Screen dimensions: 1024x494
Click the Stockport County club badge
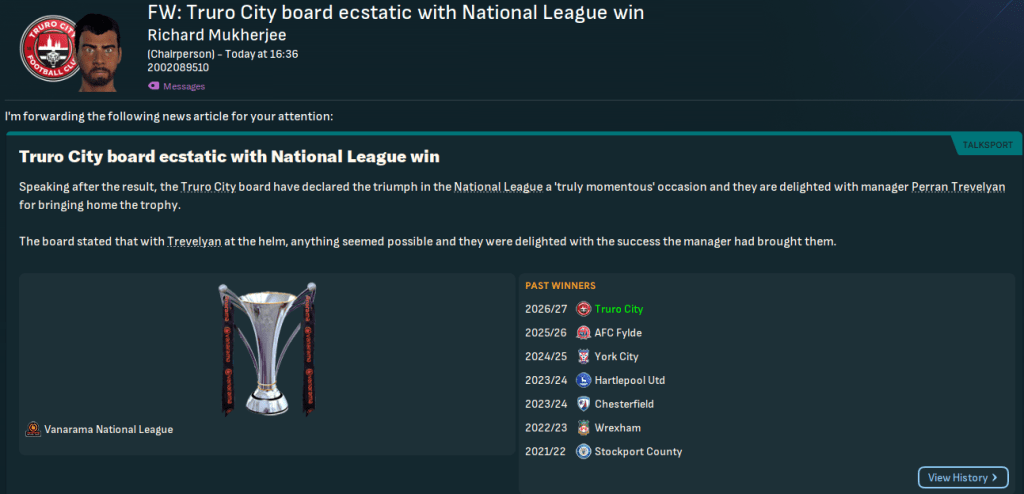(584, 452)
